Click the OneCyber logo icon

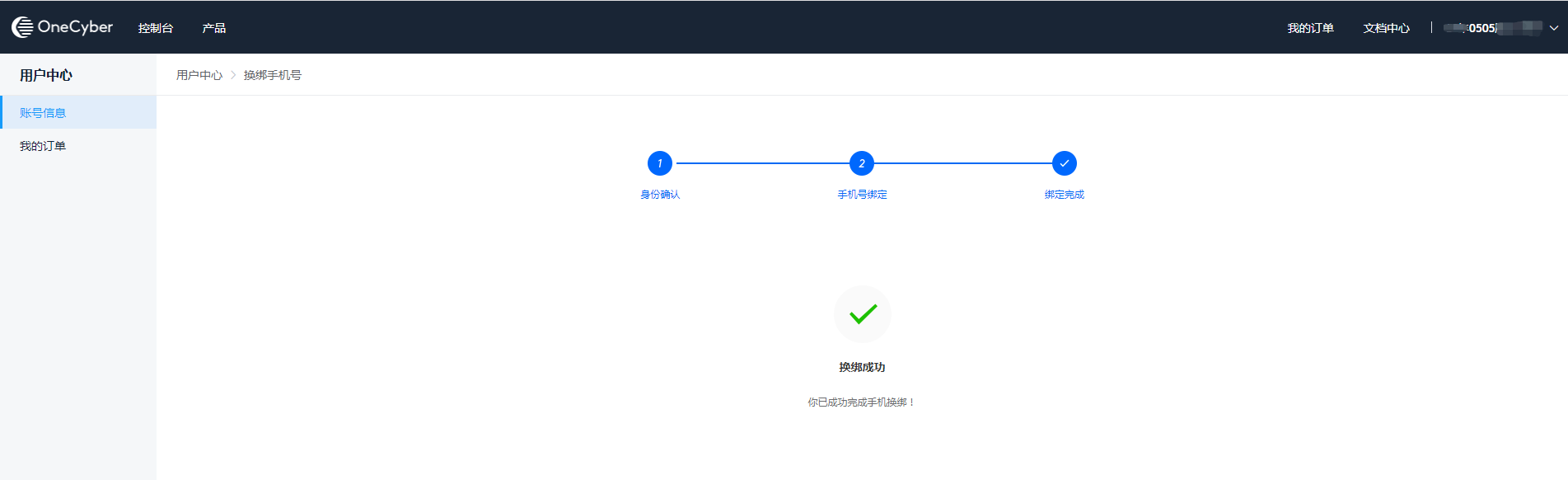pos(22,27)
